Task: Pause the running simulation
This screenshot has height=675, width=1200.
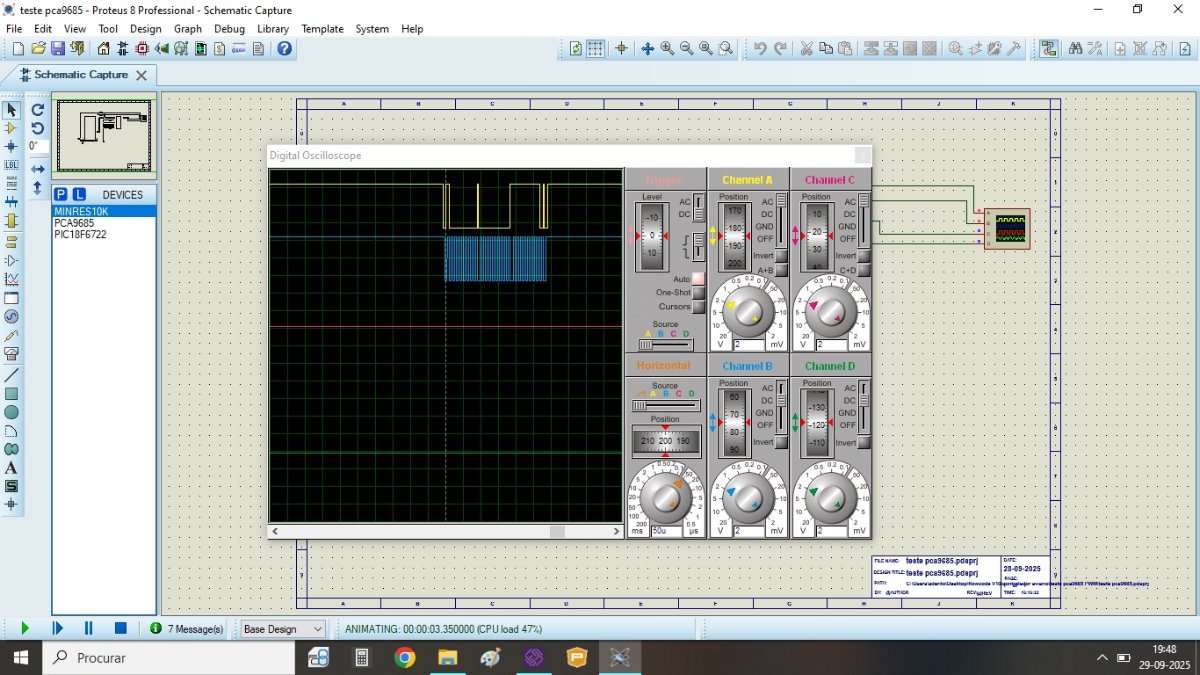Action: (88, 628)
